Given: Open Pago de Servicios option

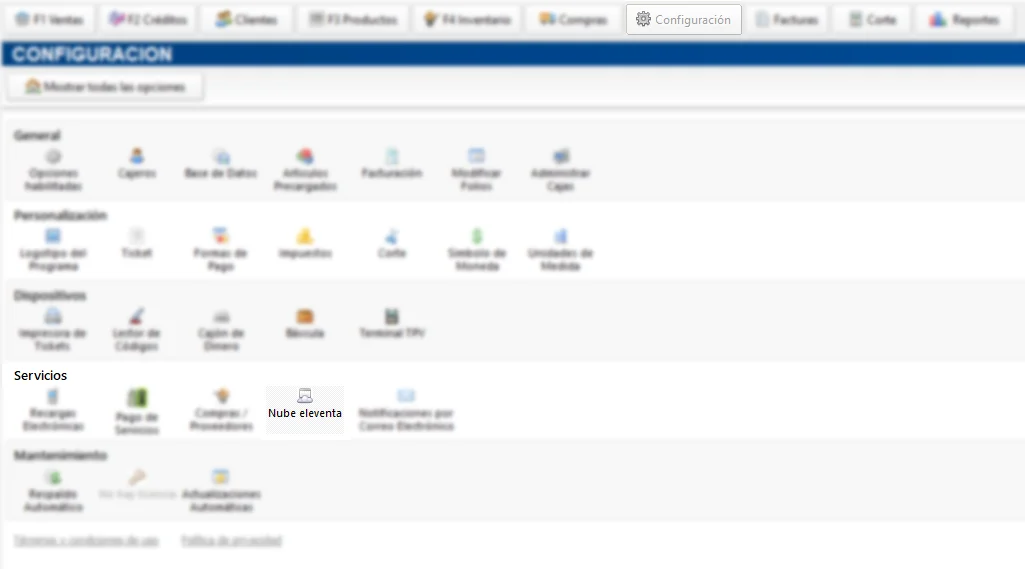Looking at the screenshot, I should click(137, 412).
